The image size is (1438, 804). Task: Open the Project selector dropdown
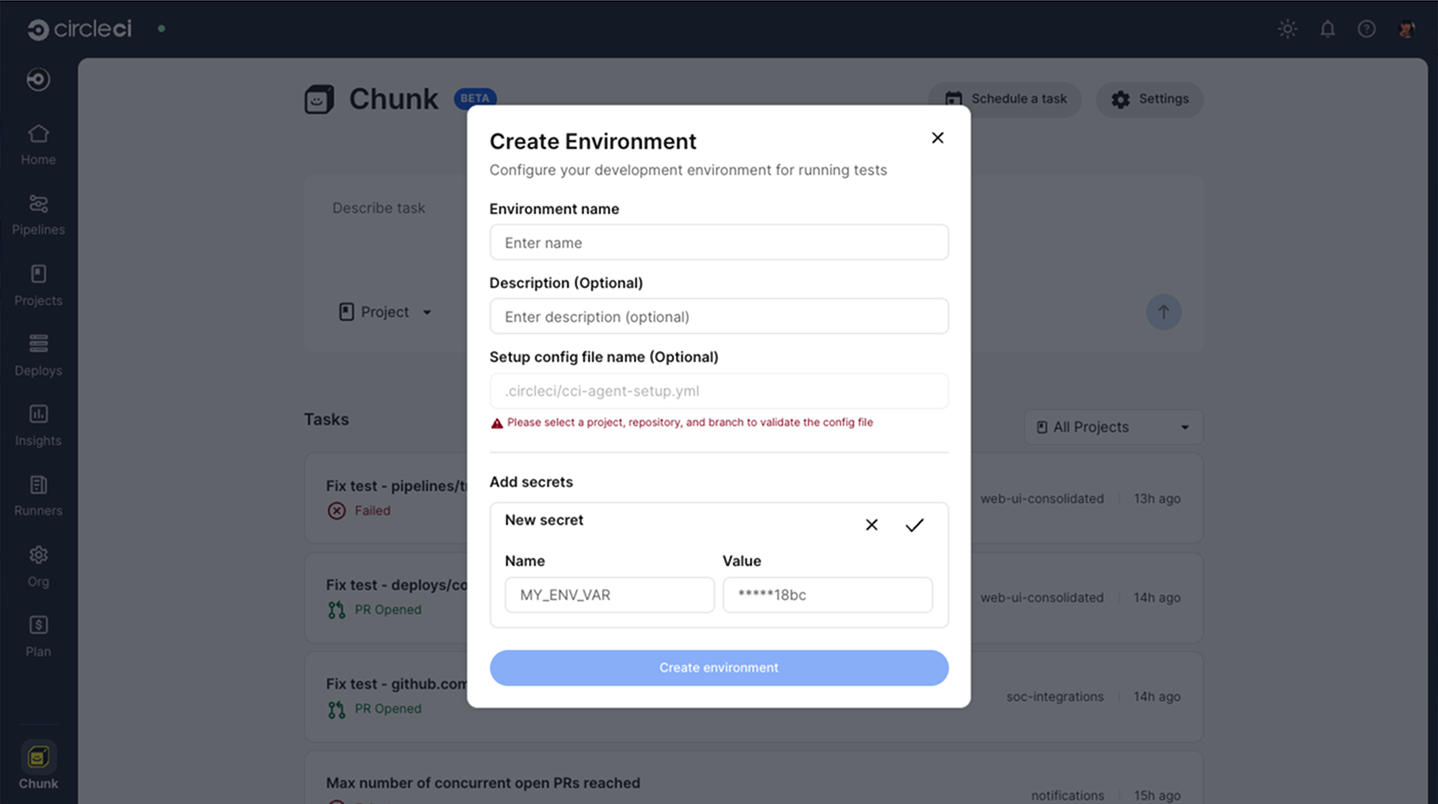pos(386,311)
